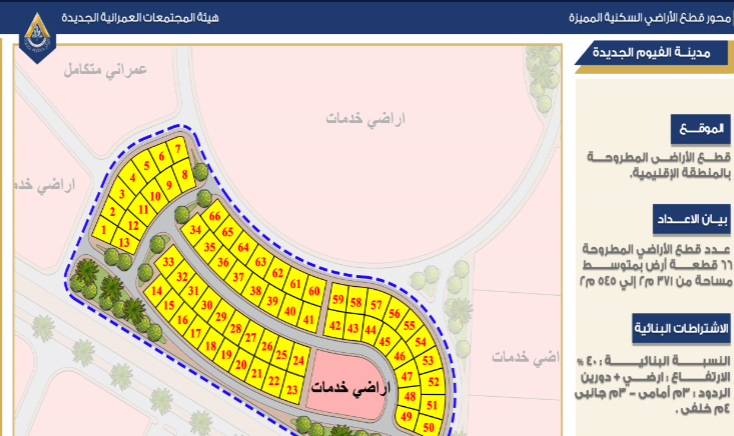734x436 pixels.
Task: Select land plot number 66
Action: 214,216
